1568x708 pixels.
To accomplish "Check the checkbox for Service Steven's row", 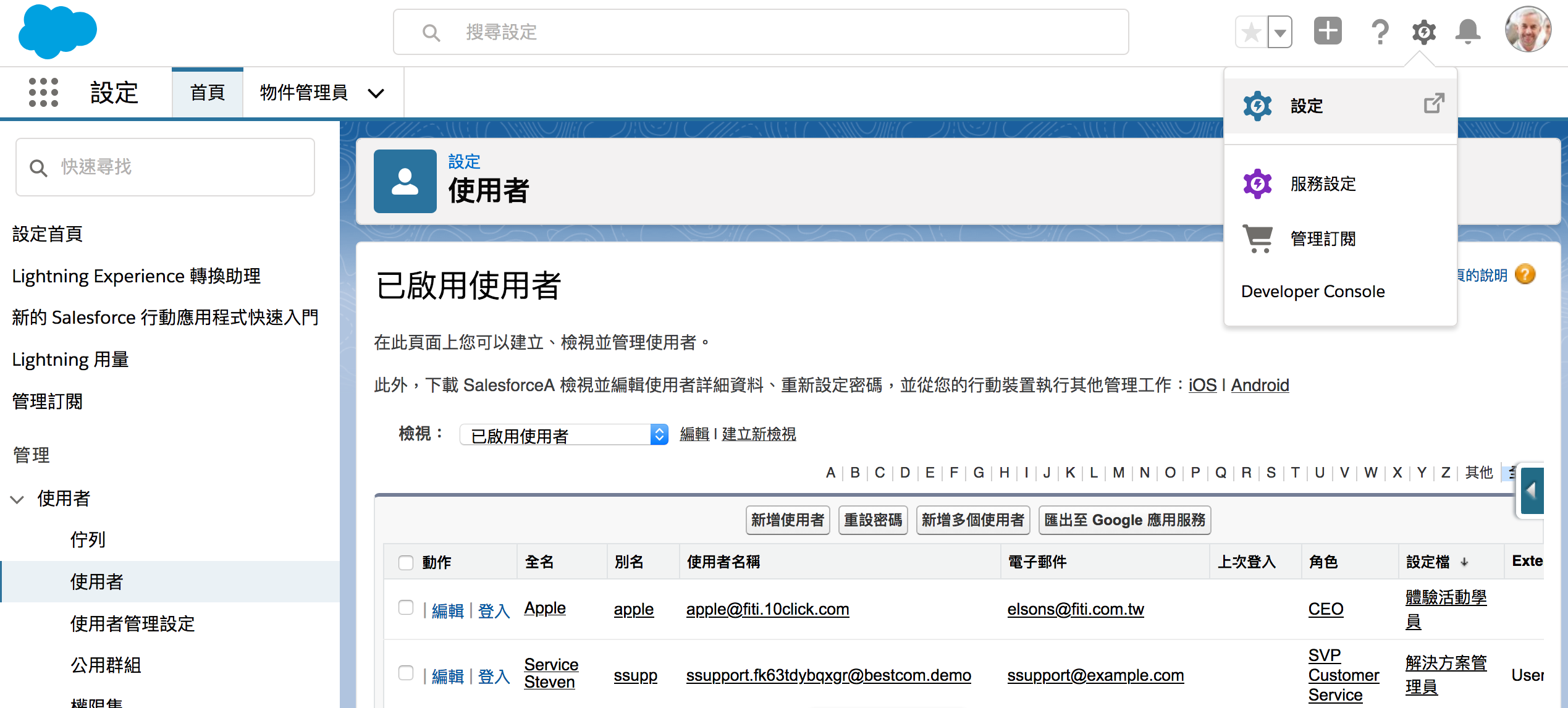I will point(406,673).
